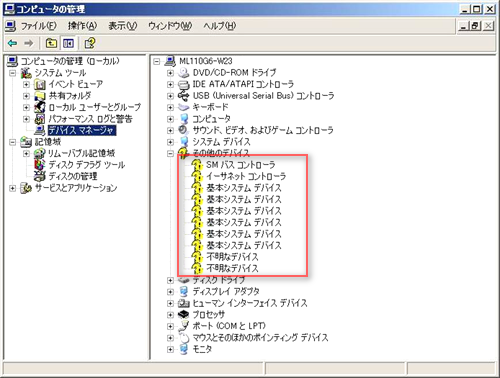Click the ポート (COM と LPT) icon
Viewport: 500px width, 378px height.
(x=184, y=326)
